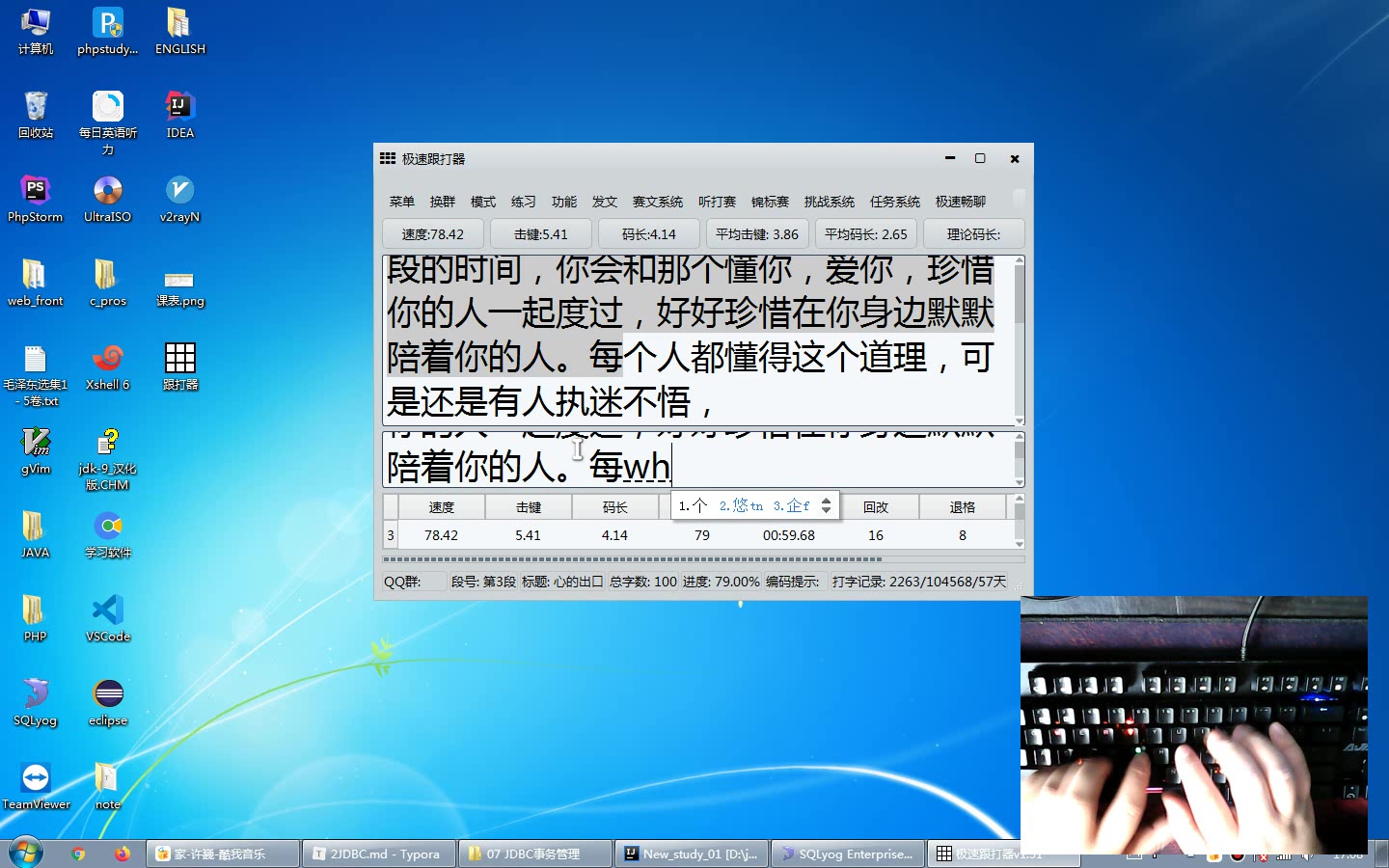This screenshot has width=1389, height=868.
Task: Open the 计算机 desktop icon
Action: pyautogui.click(x=36, y=31)
